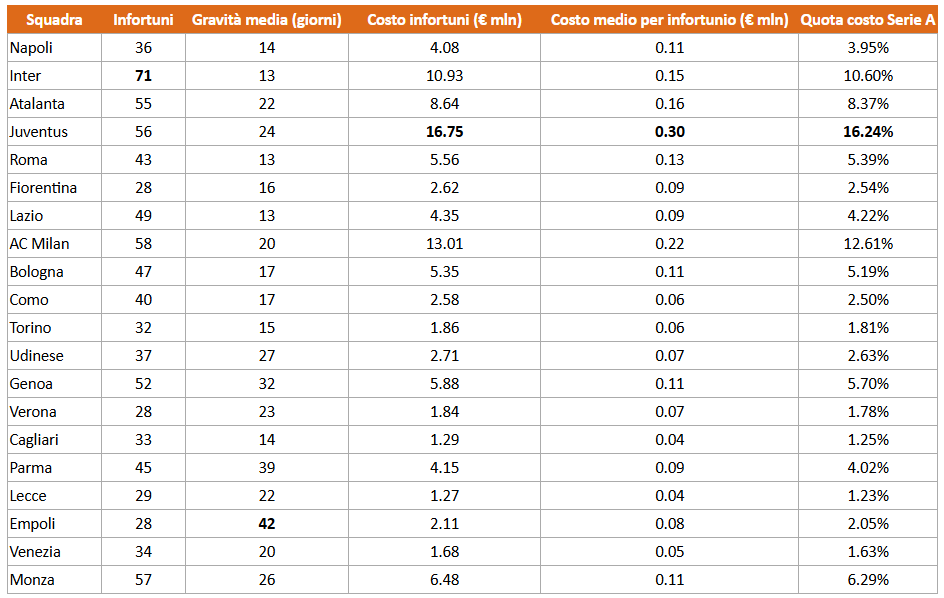Select Juventus average cost 0.30 cell
Image resolution: width=944 pixels, height=598 pixels.
[x=669, y=132]
